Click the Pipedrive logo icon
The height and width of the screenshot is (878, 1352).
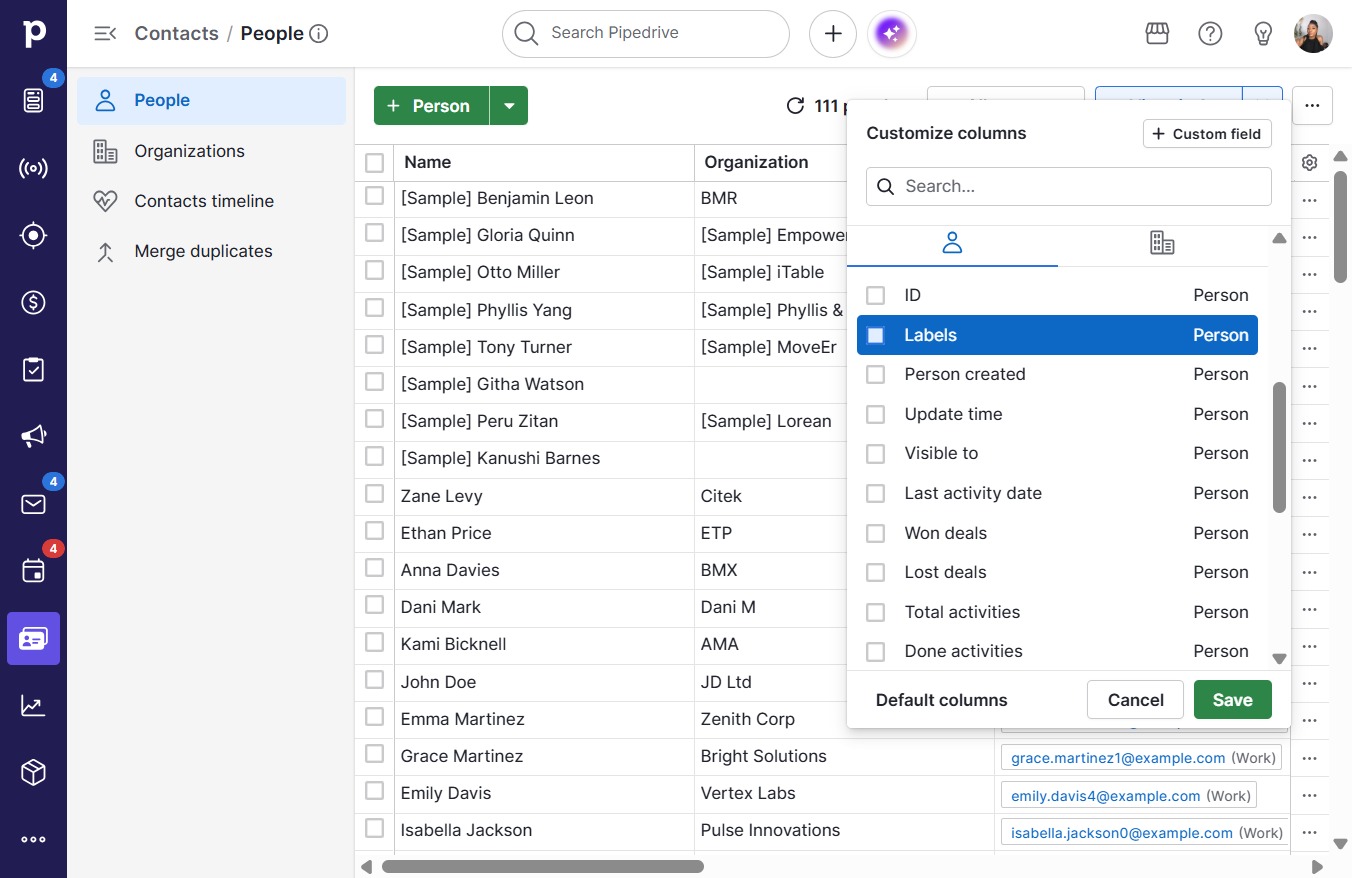click(x=33, y=33)
